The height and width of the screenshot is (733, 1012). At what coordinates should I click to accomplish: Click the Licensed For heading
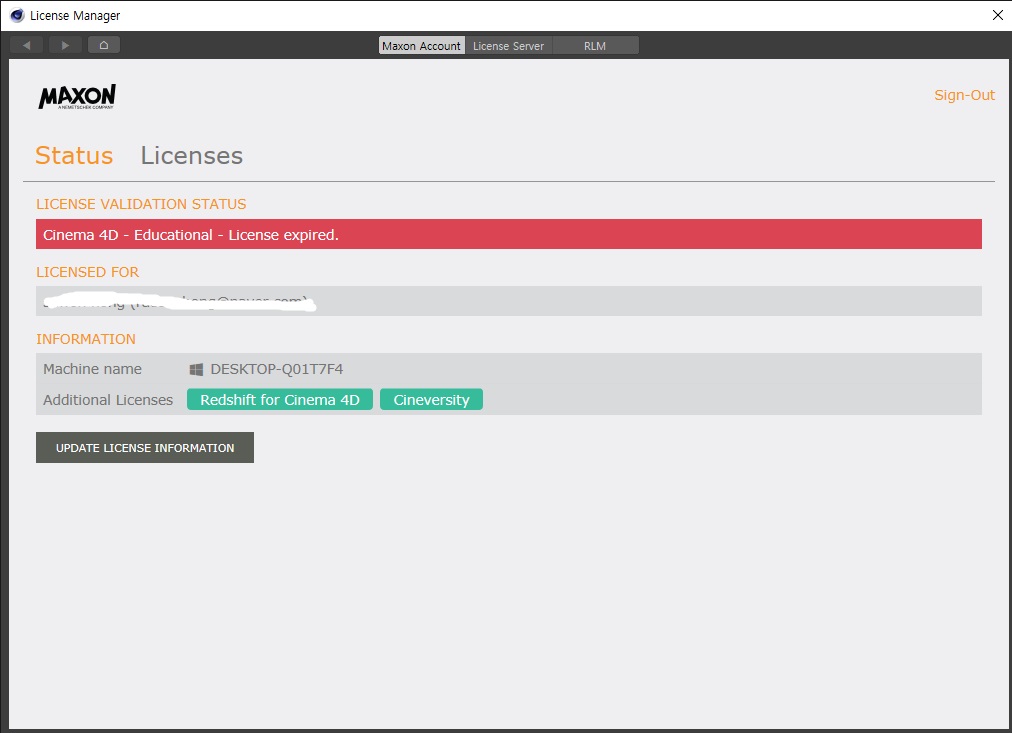(88, 272)
